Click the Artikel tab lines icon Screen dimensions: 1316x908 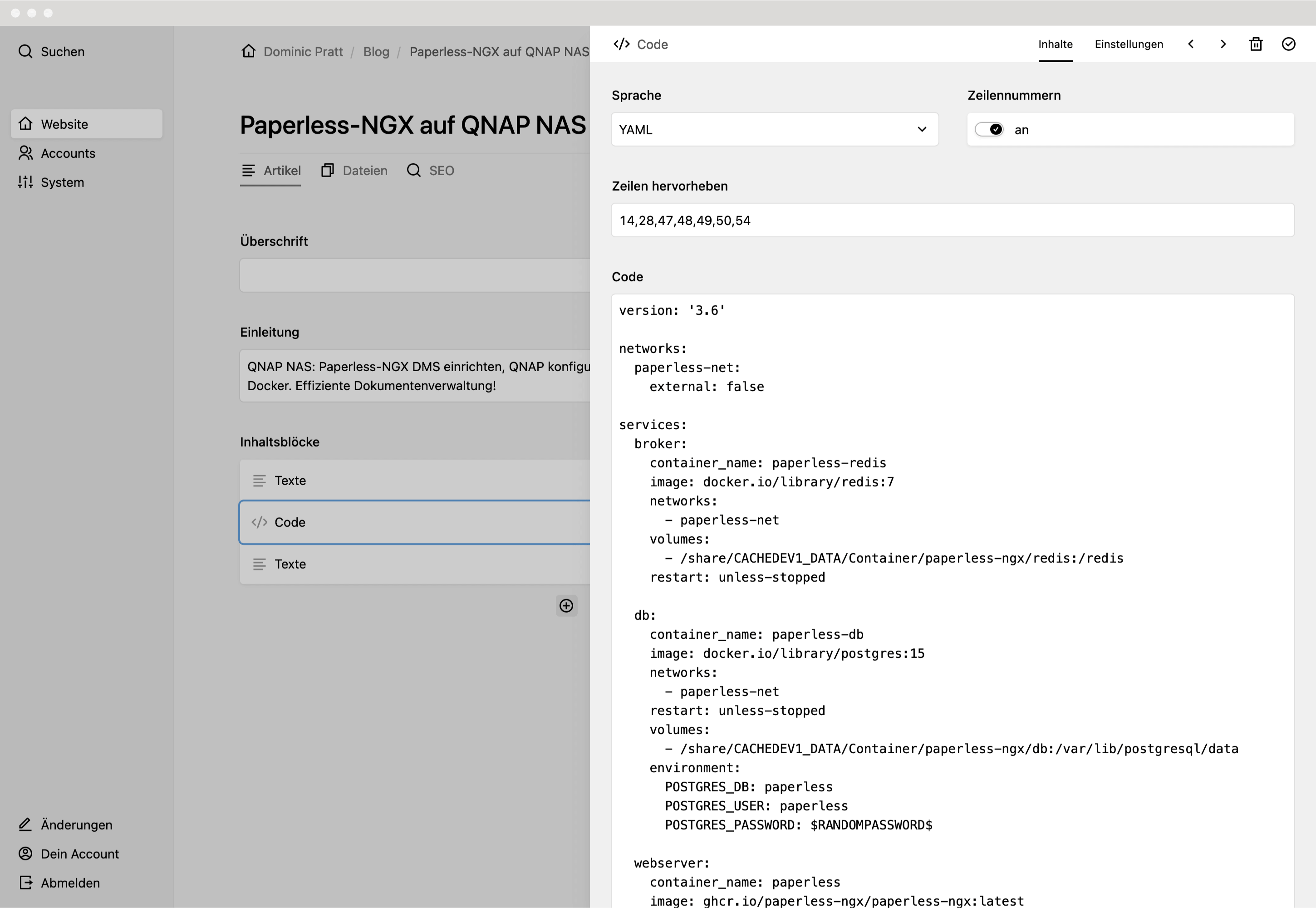pyautogui.click(x=248, y=170)
